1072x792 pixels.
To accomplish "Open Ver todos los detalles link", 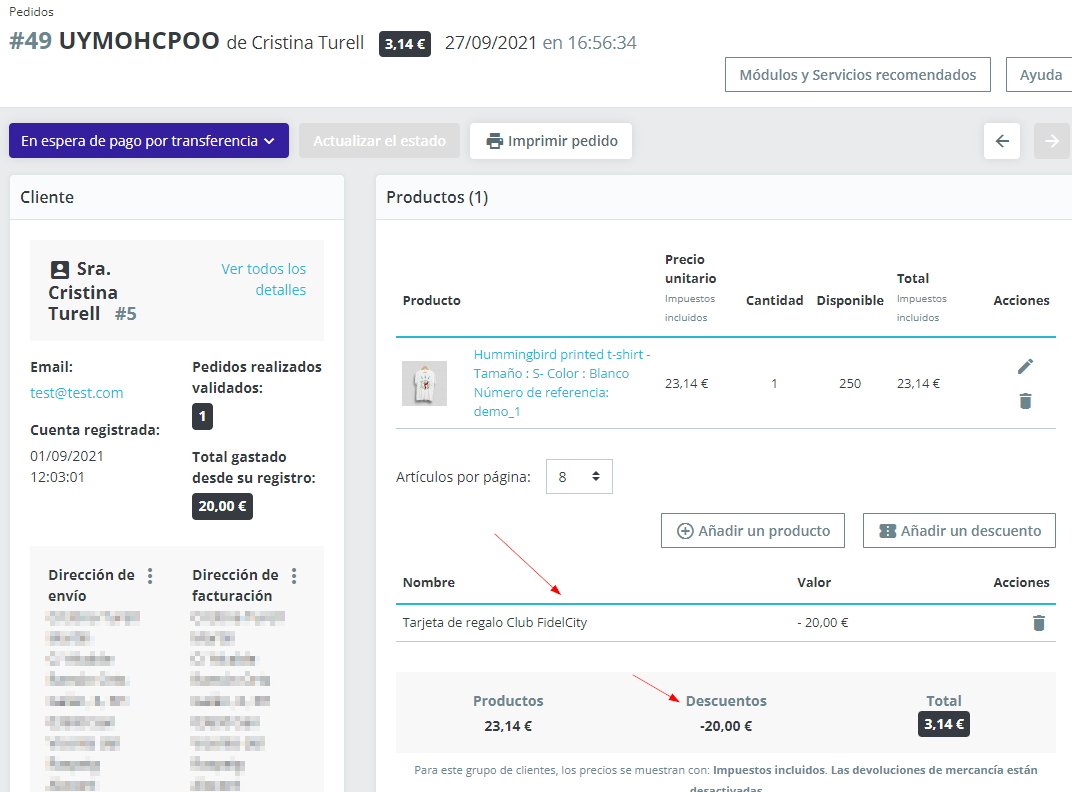I will (x=264, y=279).
